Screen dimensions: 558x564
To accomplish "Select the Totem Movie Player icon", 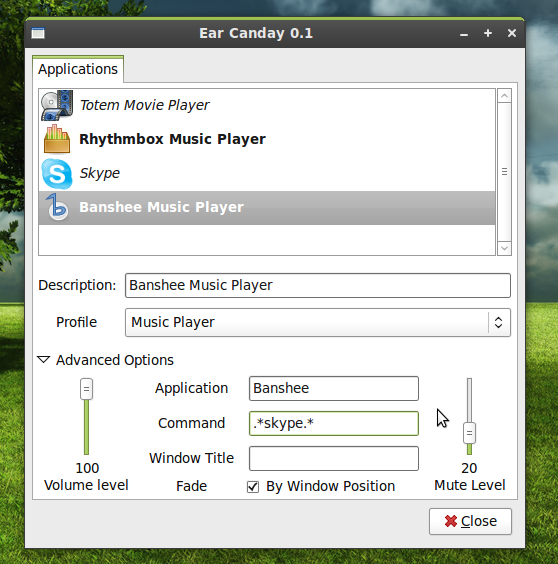I will click(57, 105).
